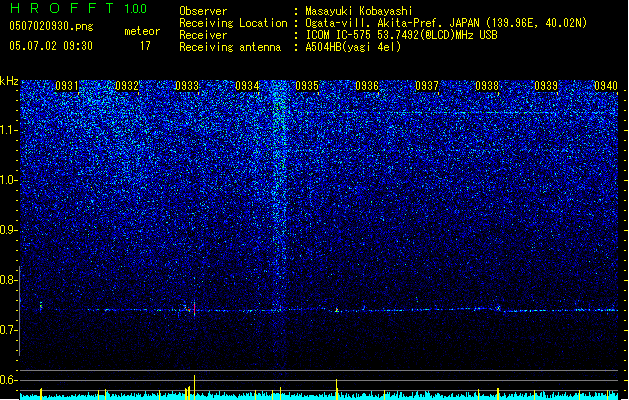The height and width of the screenshot is (400, 629).
Task: Click the Receiver label
Action: click(203, 35)
